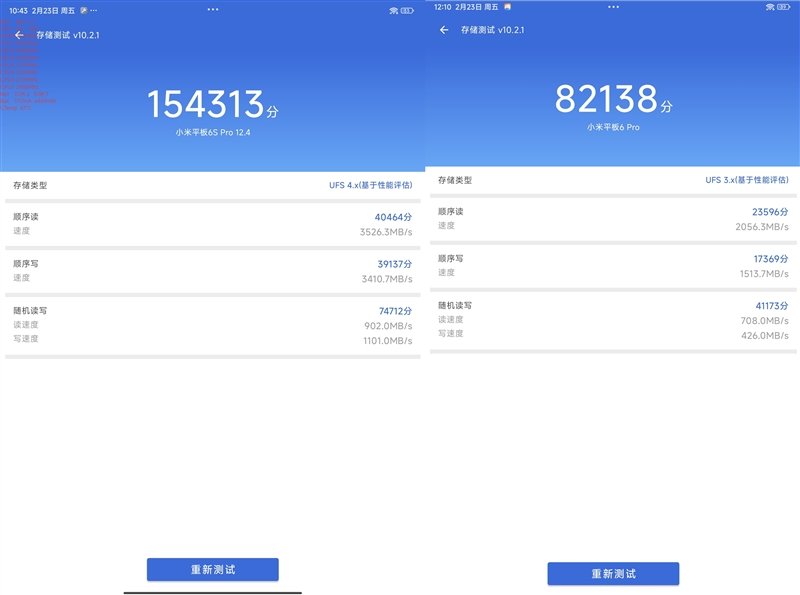Tap back arrow on Pad 6 Pro test screen
The image size is (800, 595).
coord(444,30)
